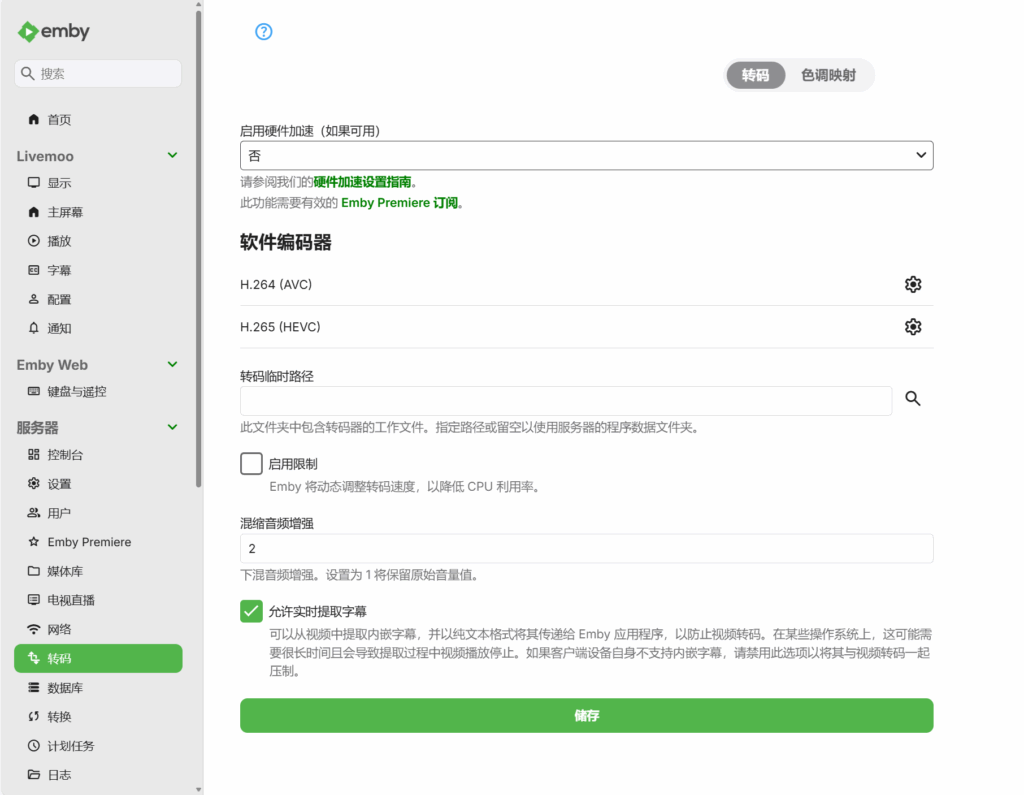Screen dimensions: 1024x795
Task: Disable 允许实时提取字幕 option
Action: [251, 610]
